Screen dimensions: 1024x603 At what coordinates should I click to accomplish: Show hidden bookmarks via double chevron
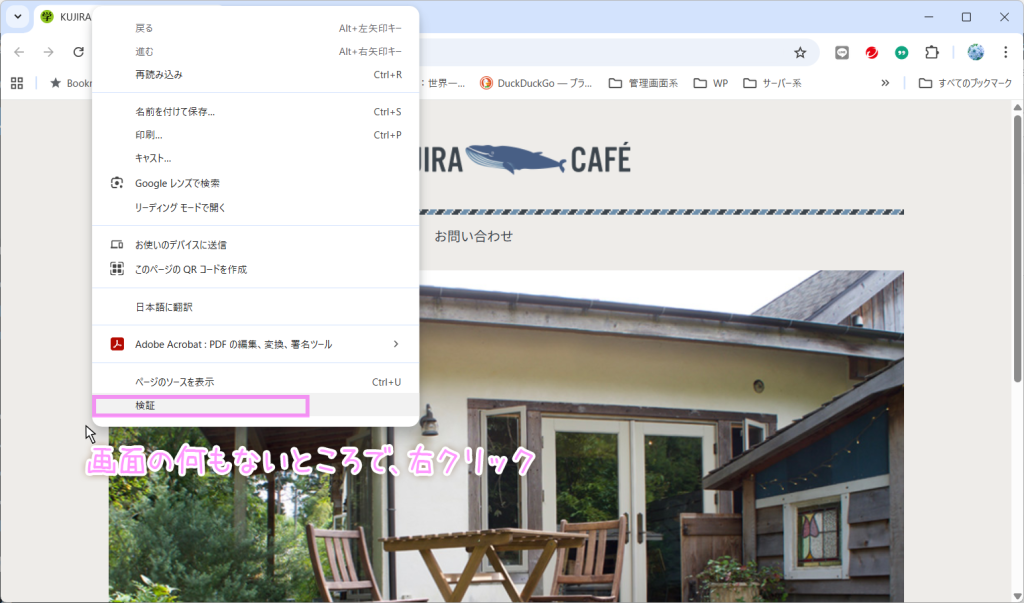tap(885, 83)
